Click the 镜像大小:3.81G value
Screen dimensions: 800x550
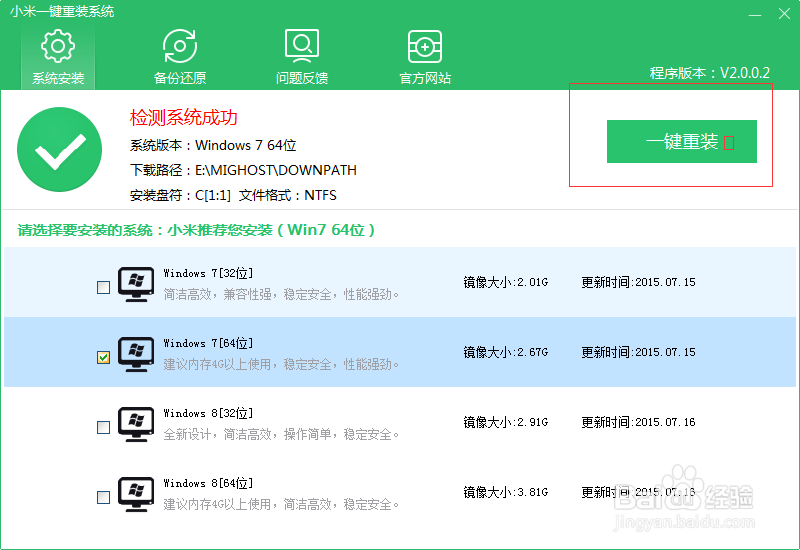(x=506, y=492)
